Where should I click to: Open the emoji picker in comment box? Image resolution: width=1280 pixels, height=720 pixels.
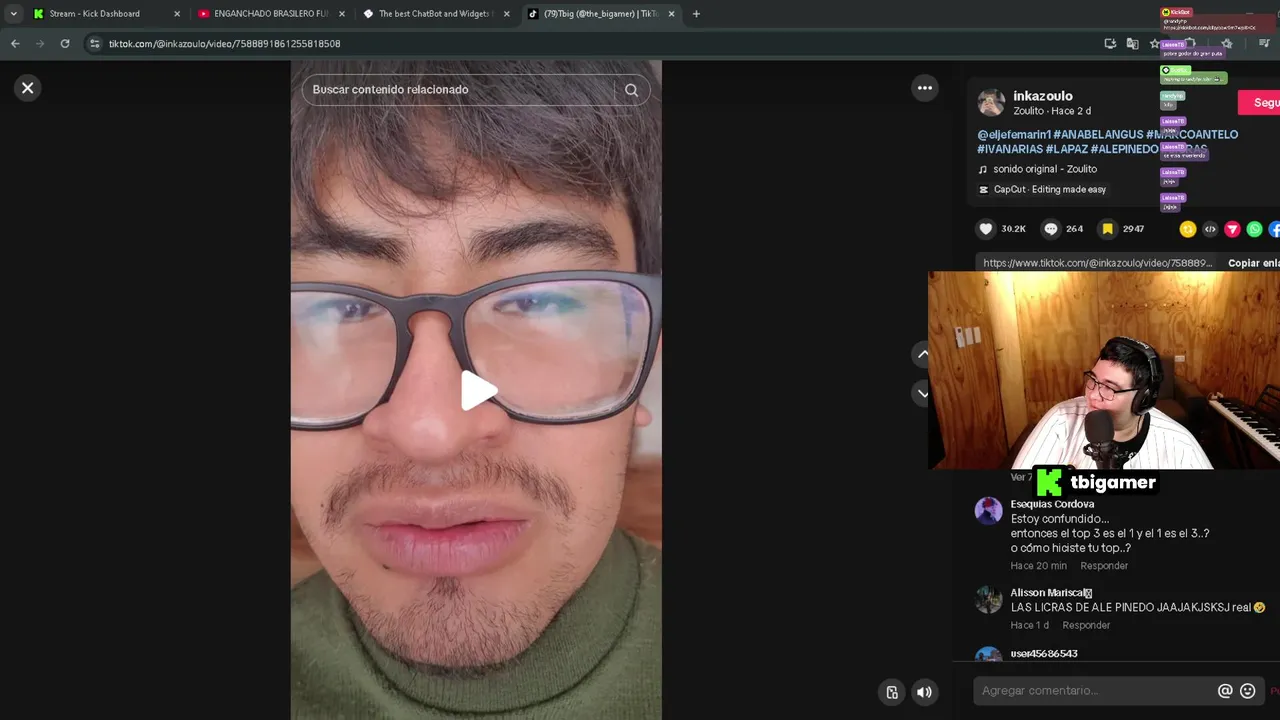pyautogui.click(x=1247, y=691)
